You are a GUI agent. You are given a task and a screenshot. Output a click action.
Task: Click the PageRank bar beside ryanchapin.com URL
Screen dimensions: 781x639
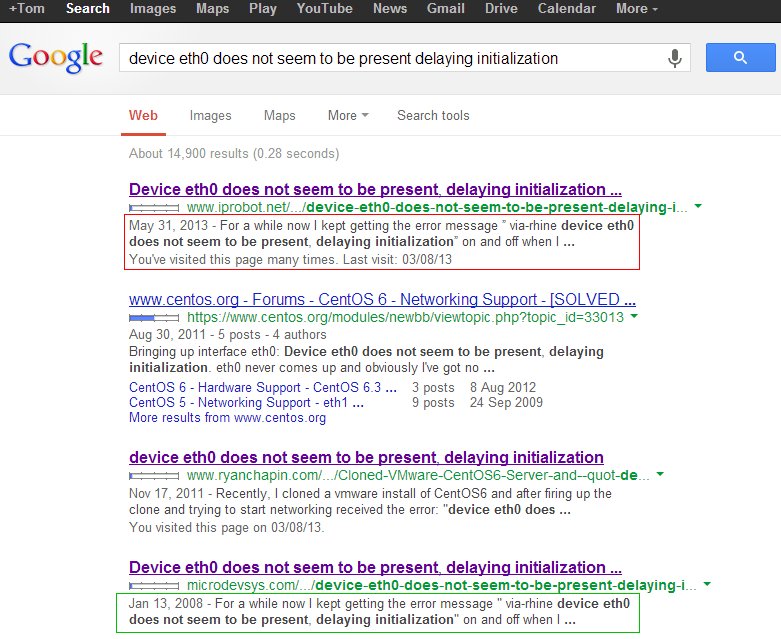tap(154, 476)
